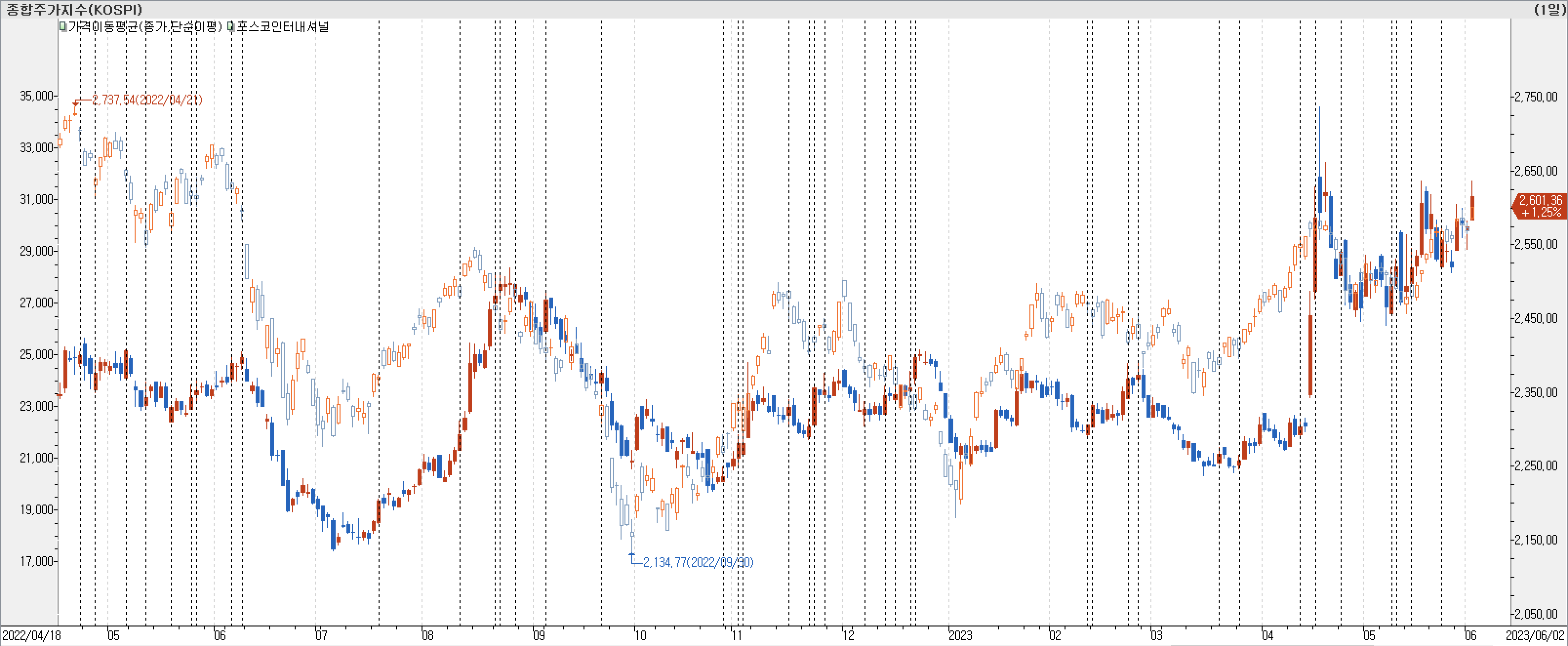
Task: Click the 07 month label on time axis
Action: click(x=321, y=636)
